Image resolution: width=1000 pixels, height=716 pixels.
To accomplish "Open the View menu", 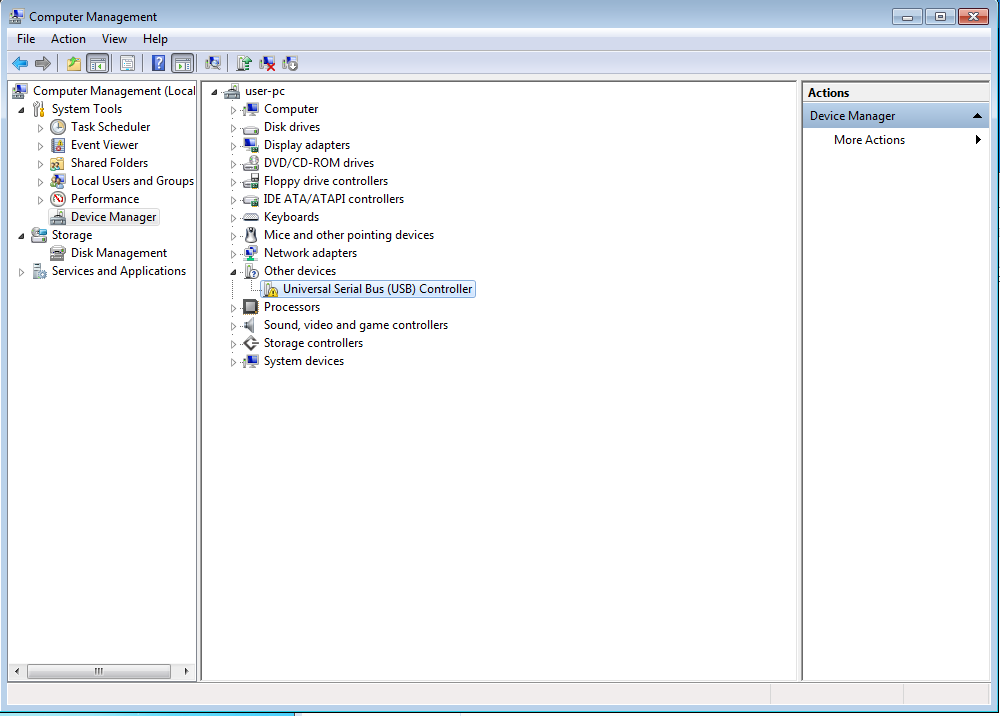I will pyautogui.click(x=114, y=39).
